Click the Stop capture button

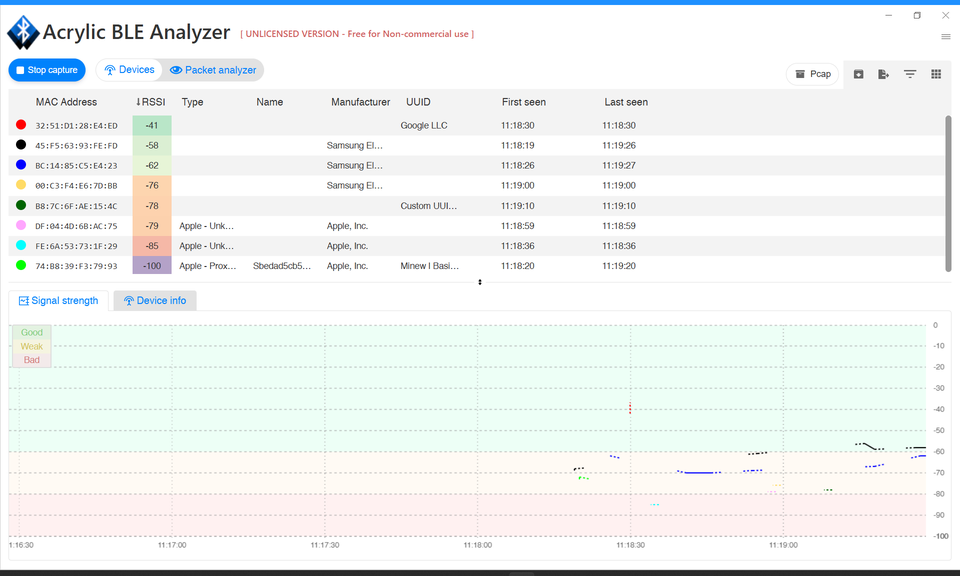point(47,70)
